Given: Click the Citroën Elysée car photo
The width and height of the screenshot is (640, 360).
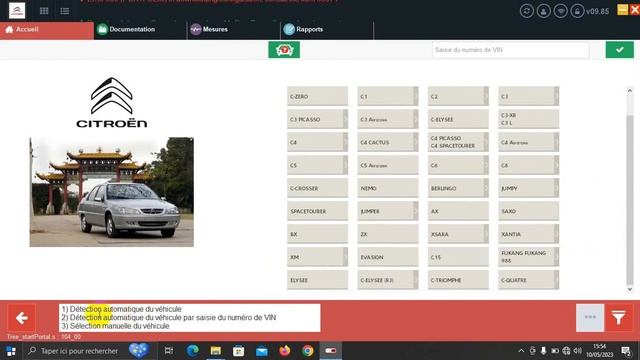Looking at the screenshot, I should pyautogui.click(x=111, y=192).
